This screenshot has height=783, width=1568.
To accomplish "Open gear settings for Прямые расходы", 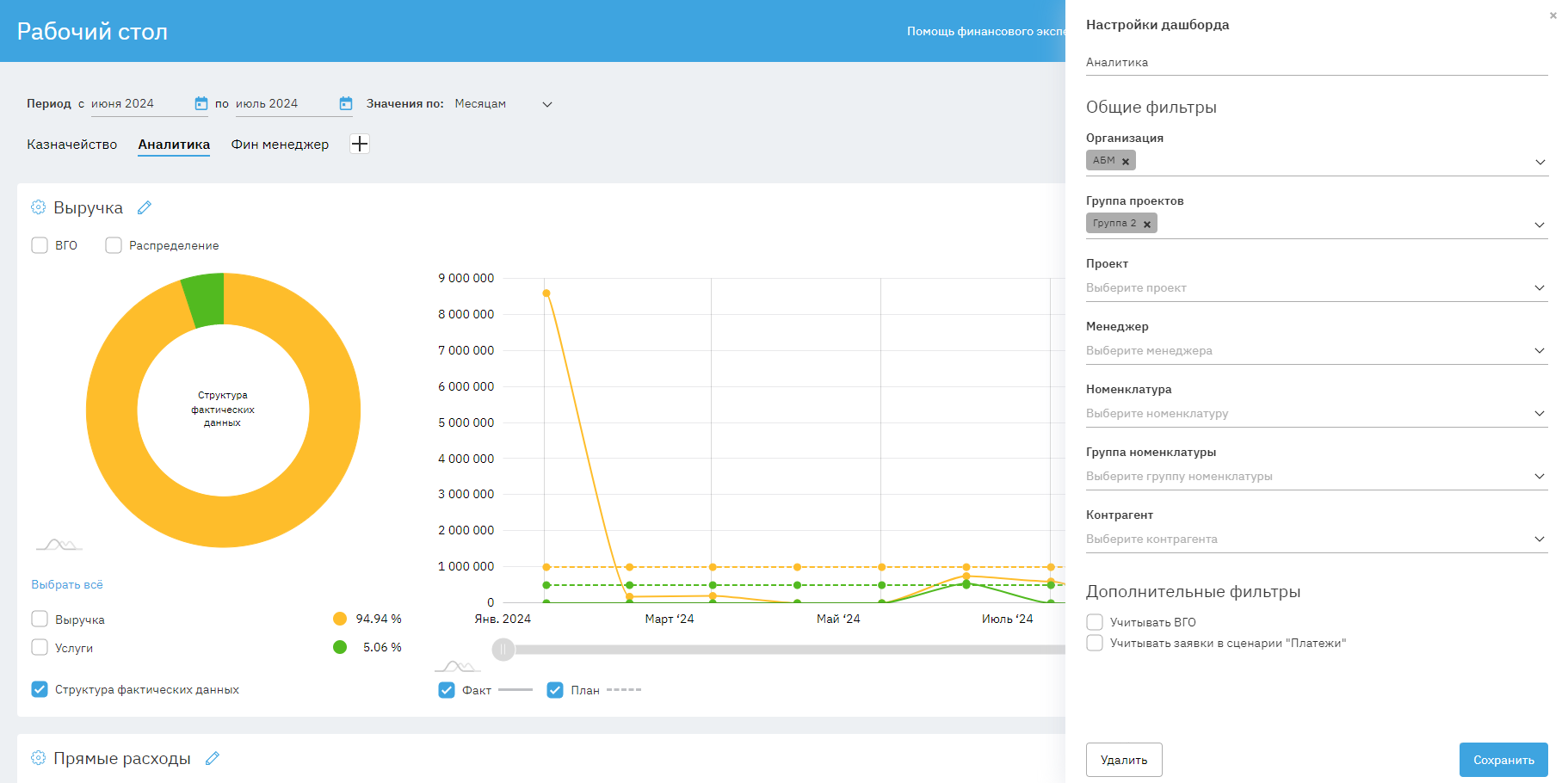I will 38,758.
